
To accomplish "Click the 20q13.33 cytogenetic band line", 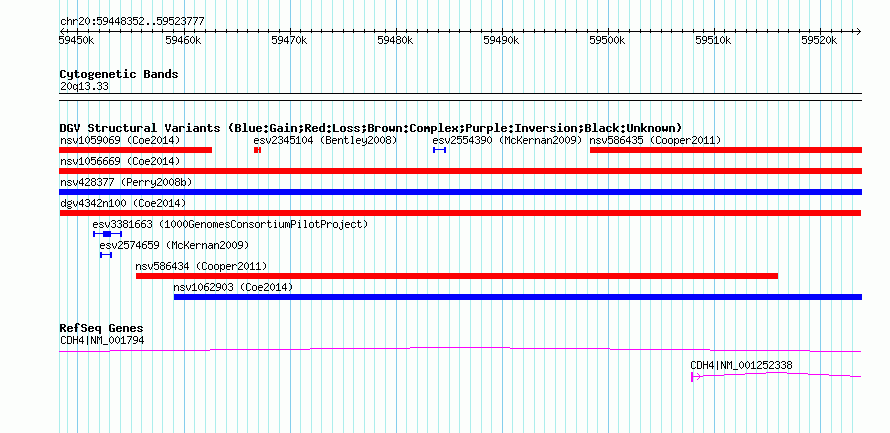I will click(460, 97).
